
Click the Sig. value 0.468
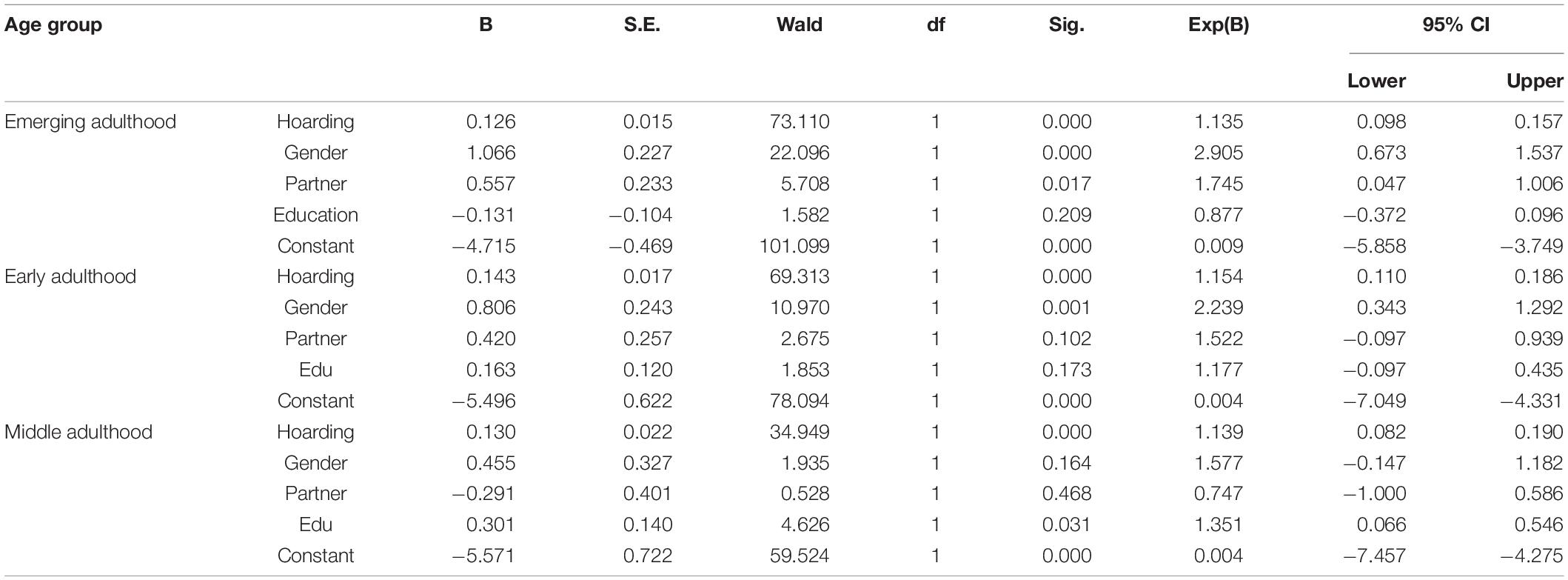pyautogui.click(x=1067, y=493)
